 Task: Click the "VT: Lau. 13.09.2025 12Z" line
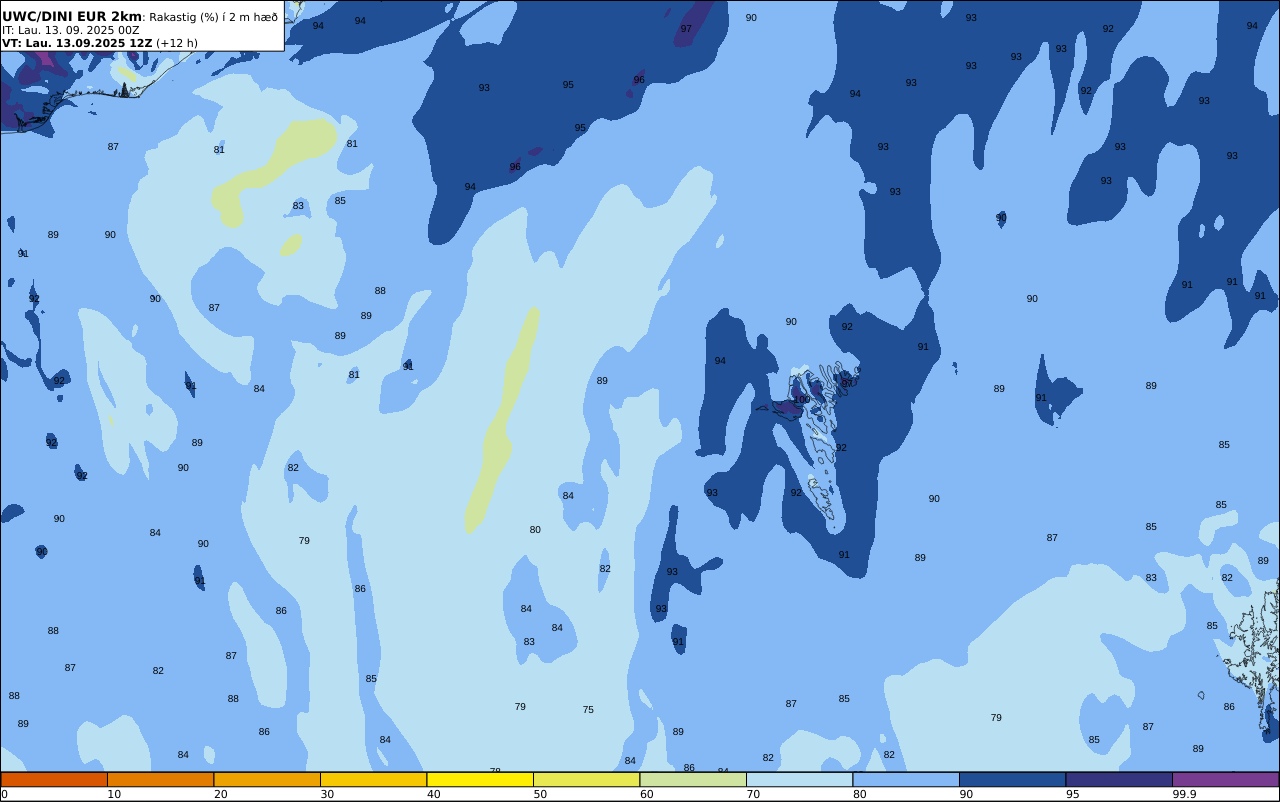coord(77,43)
